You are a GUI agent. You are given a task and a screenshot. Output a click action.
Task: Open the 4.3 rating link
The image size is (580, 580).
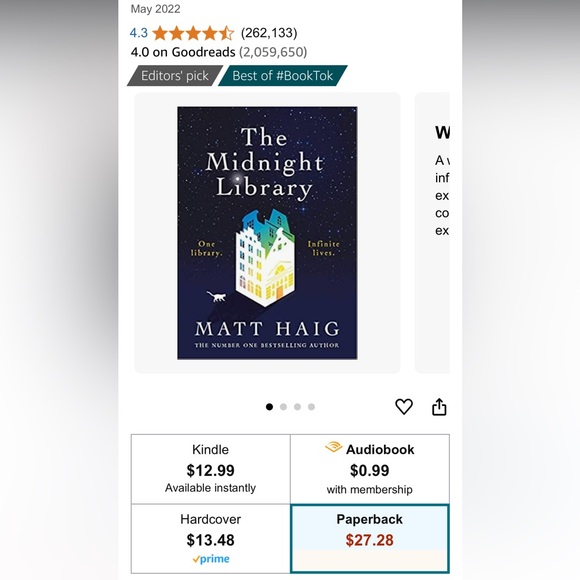[x=139, y=33]
